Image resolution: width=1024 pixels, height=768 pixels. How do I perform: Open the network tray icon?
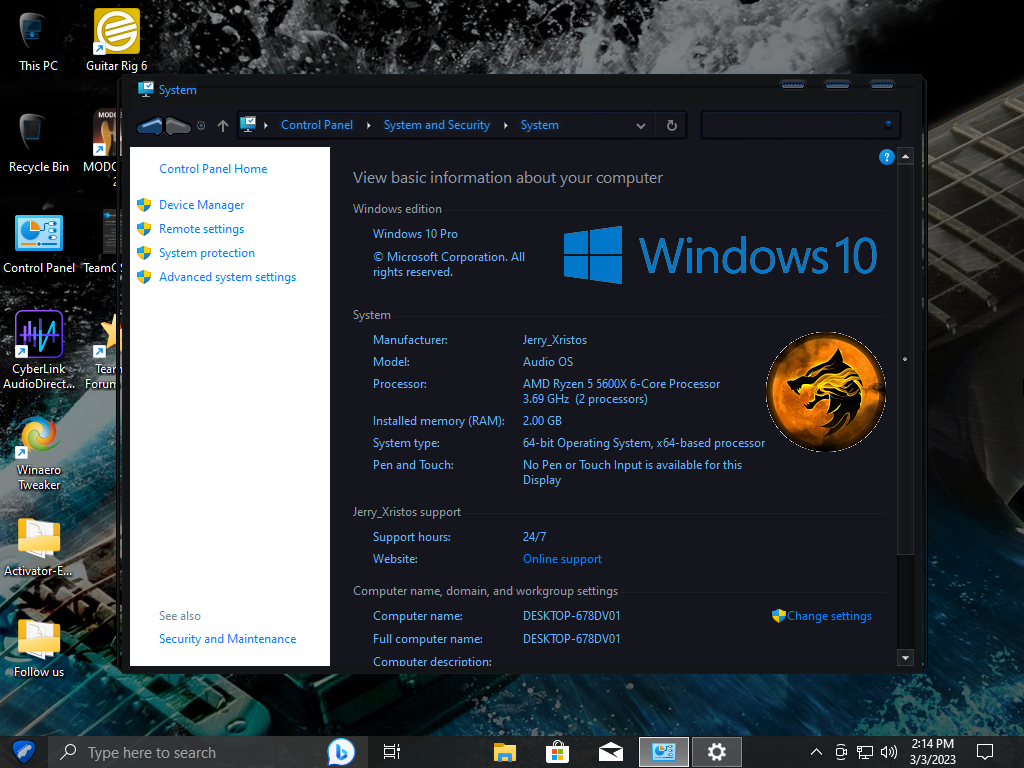tap(865, 752)
